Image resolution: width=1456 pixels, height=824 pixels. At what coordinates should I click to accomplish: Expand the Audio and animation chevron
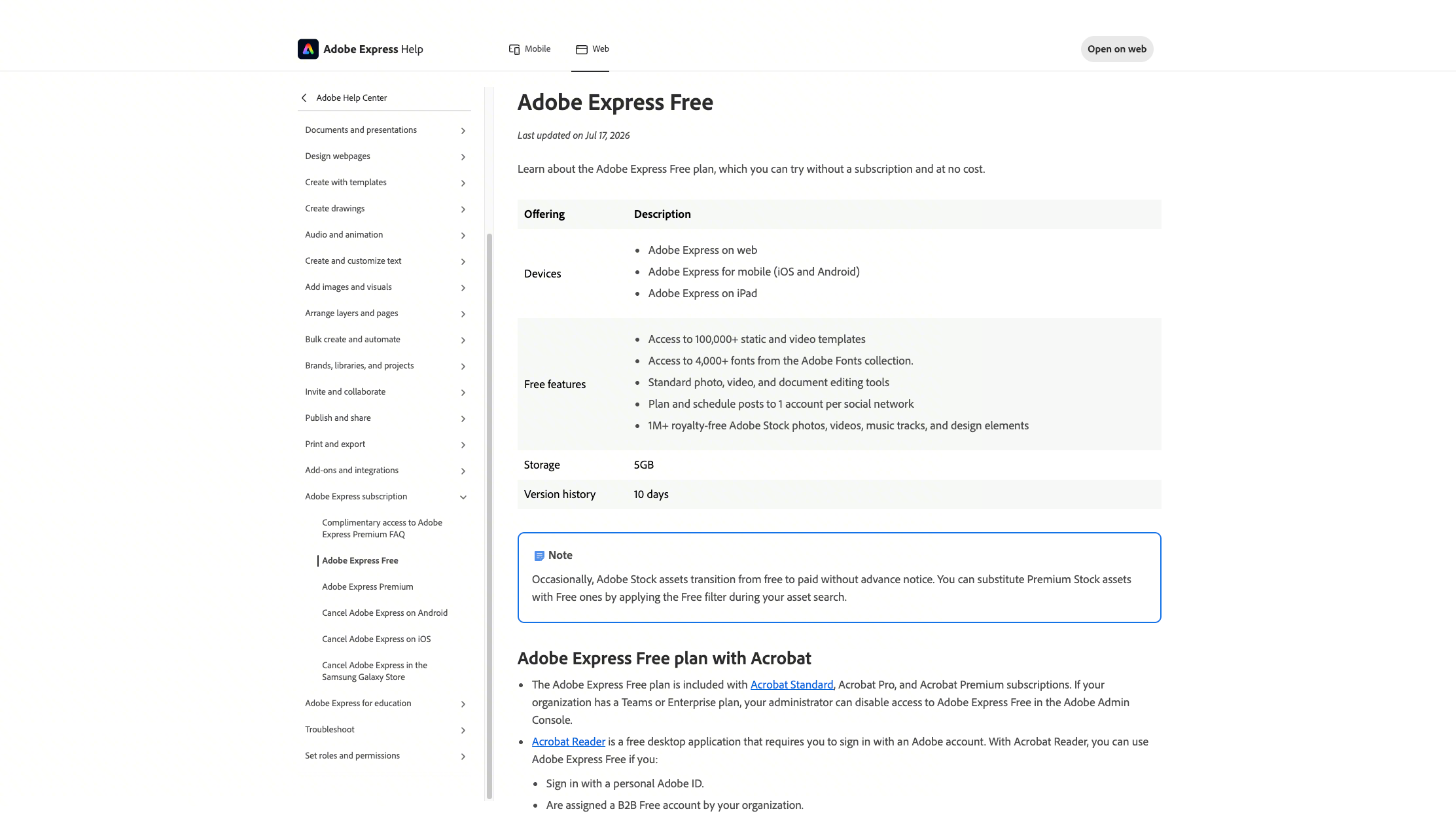[463, 236]
